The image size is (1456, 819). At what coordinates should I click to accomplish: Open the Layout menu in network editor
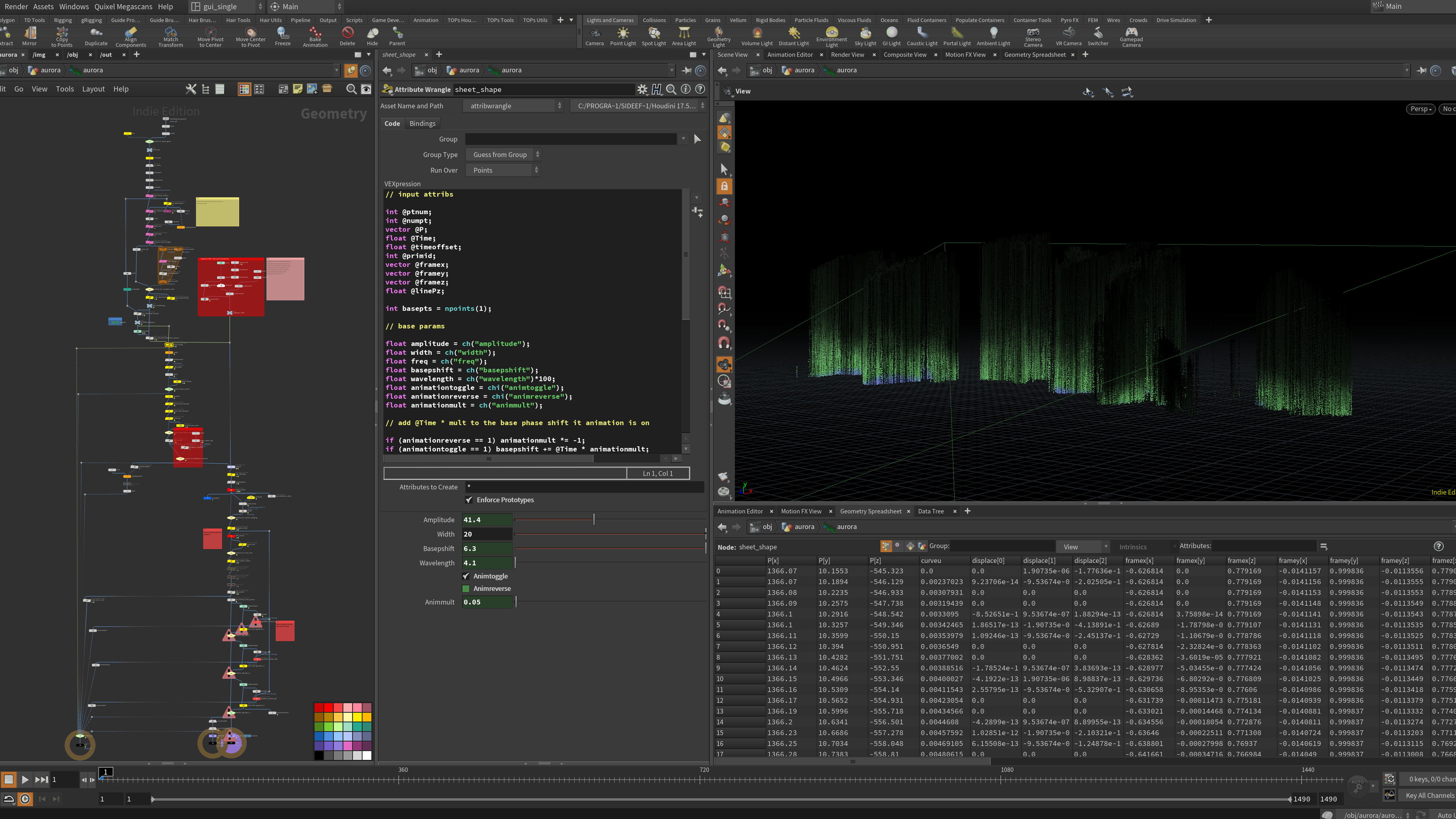click(x=93, y=89)
